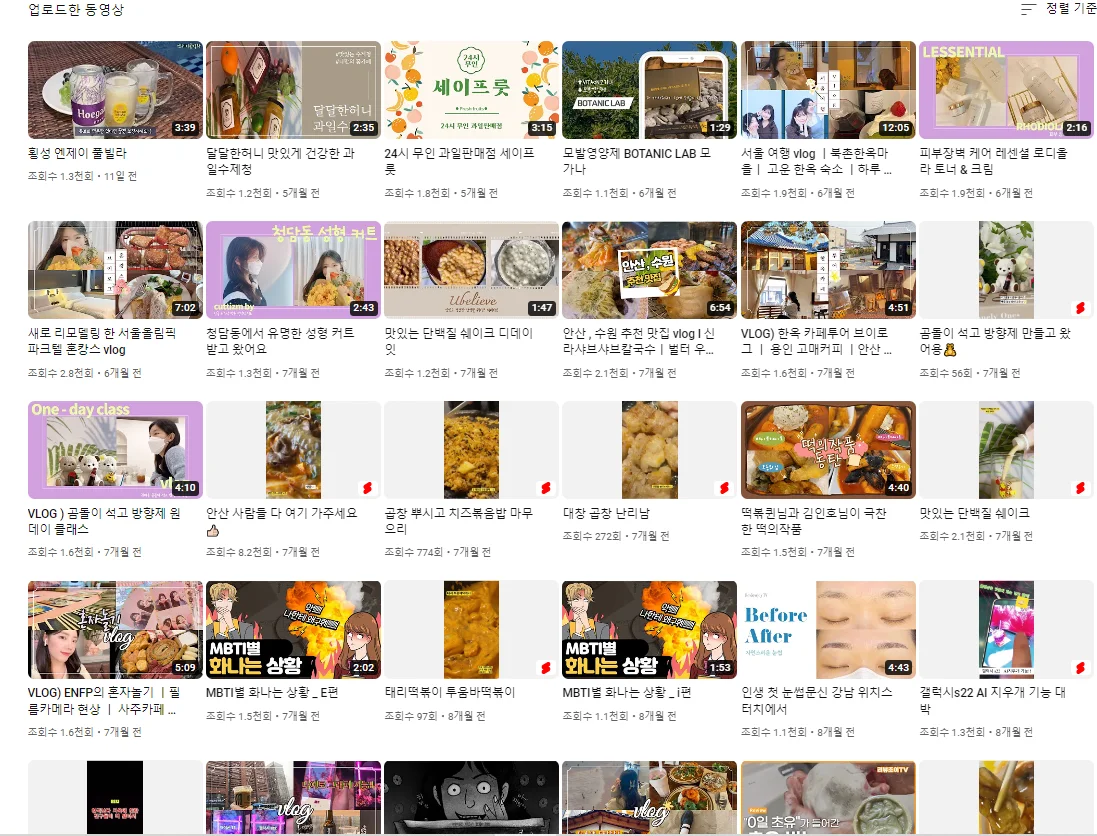Click the title 새로 리모델링 한 서울올림픽파크텔 혼캉스 vlog

click(102, 341)
